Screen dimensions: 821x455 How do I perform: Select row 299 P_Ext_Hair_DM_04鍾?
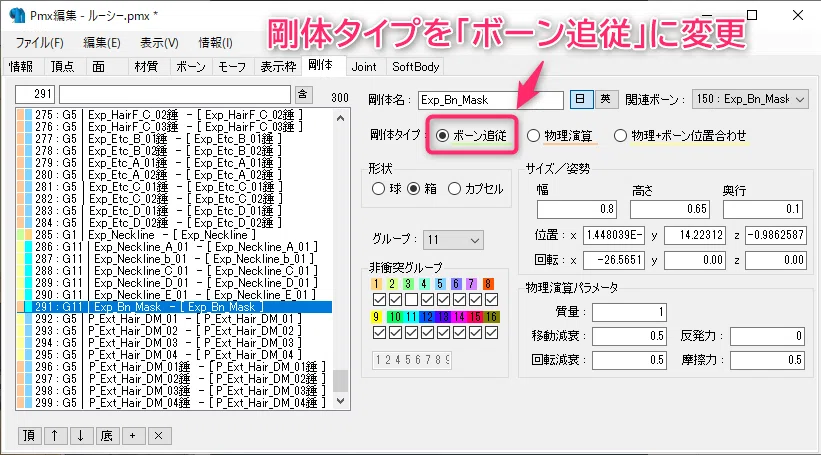pos(174,403)
